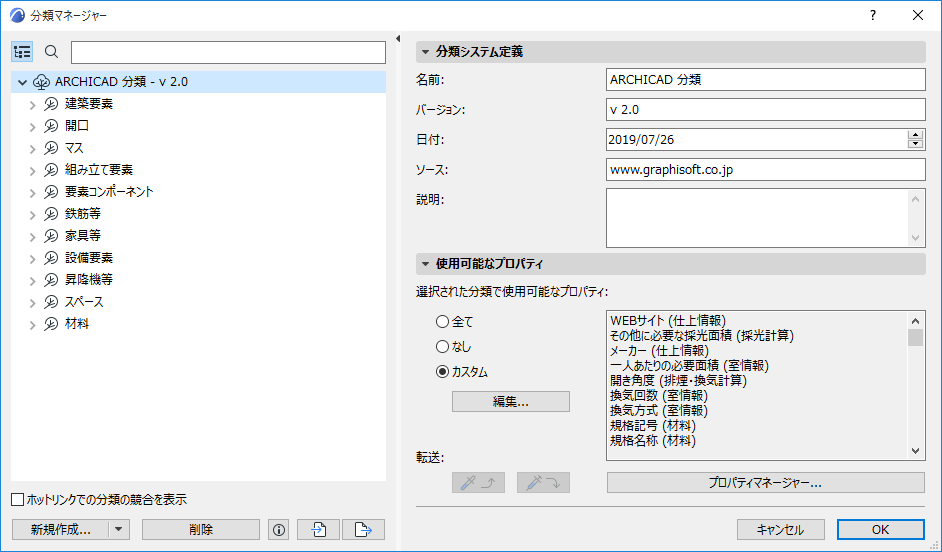Click the classification icon beside 開口
The height and width of the screenshot is (552, 942).
click(51, 126)
